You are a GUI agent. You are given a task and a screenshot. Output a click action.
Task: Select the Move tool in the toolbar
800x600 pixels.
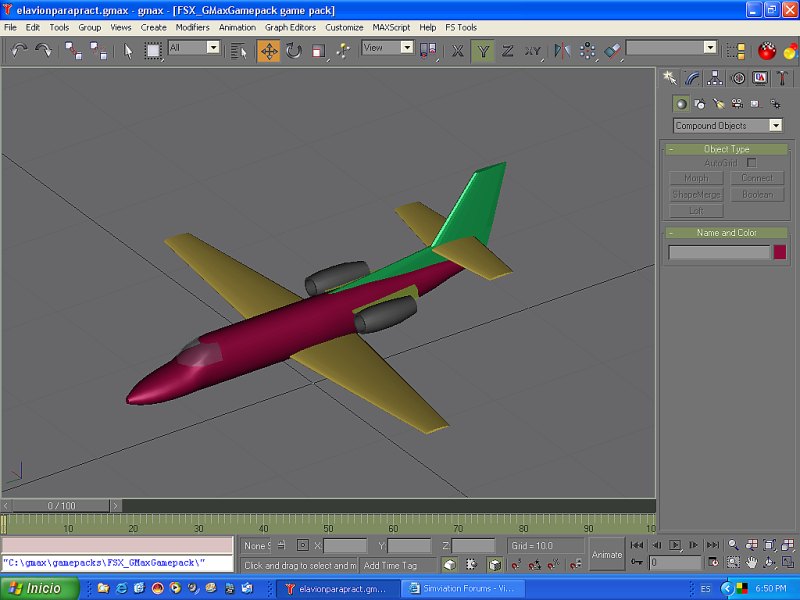[269, 50]
